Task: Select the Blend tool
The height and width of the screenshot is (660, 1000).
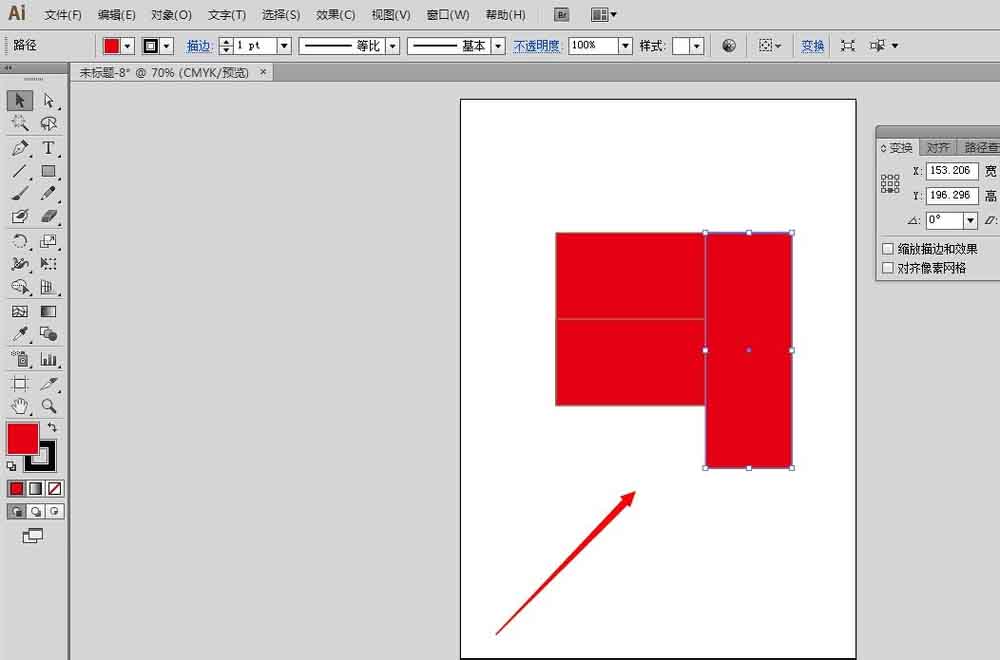Action: pos(48,334)
